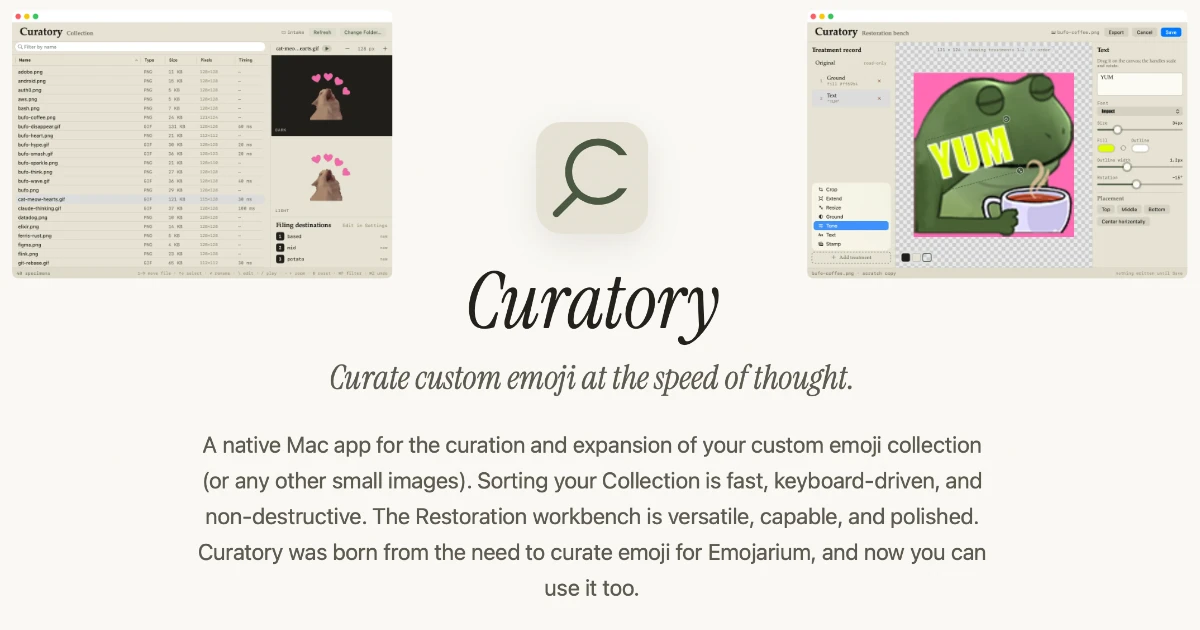Sort by the Type column header

click(153, 60)
